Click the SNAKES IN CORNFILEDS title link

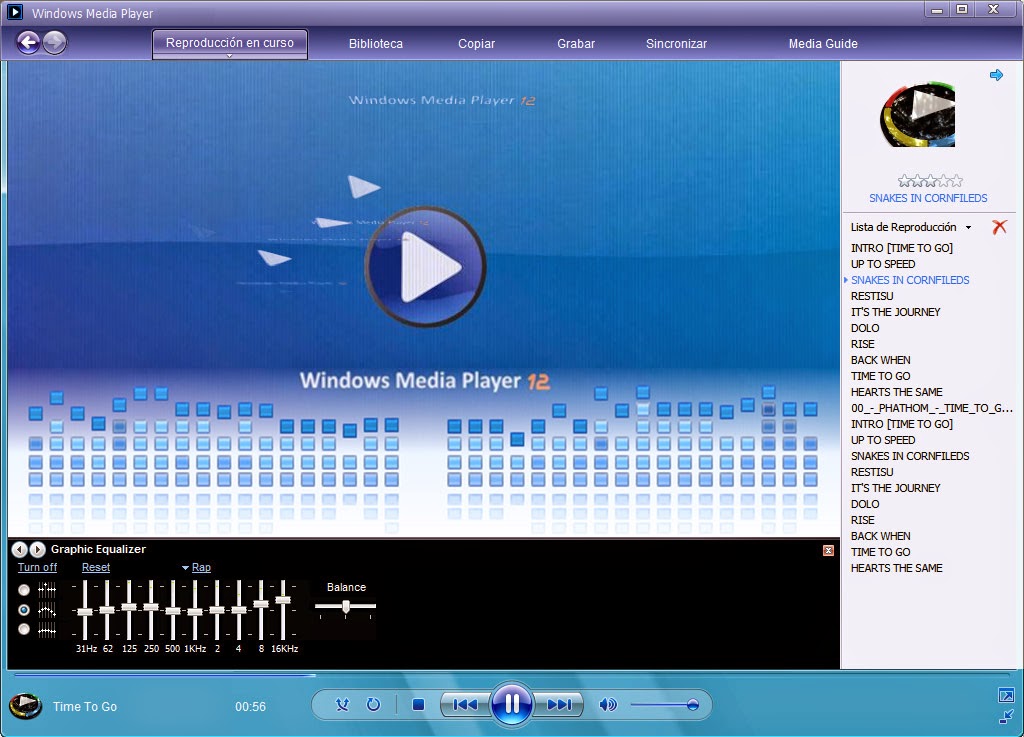(928, 198)
